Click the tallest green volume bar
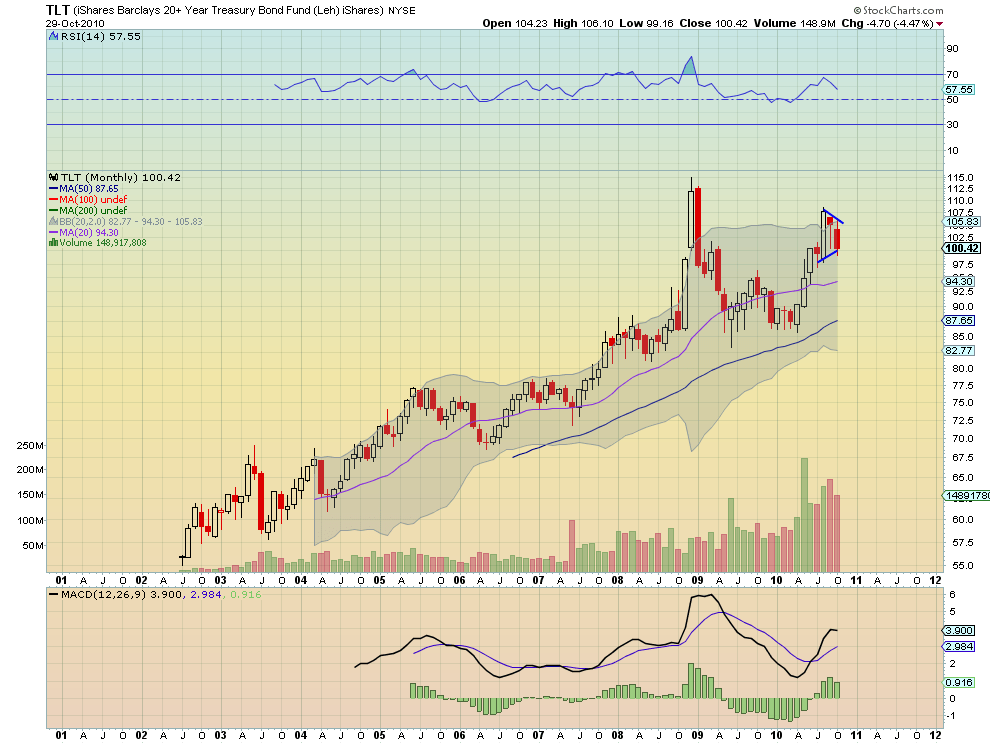 [804, 515]
